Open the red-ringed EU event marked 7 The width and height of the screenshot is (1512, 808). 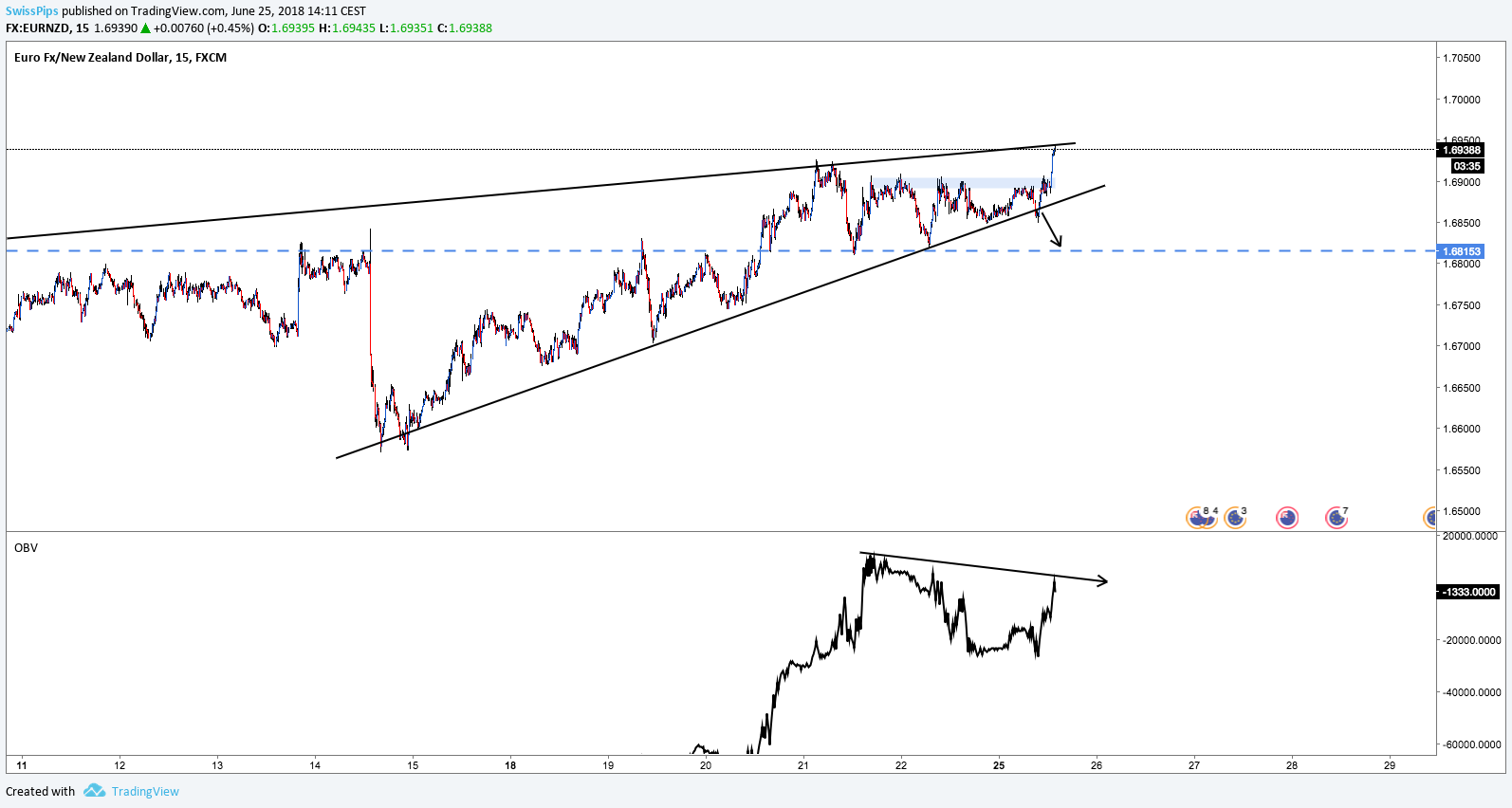pyautogui.click(x=1337, y=518)
